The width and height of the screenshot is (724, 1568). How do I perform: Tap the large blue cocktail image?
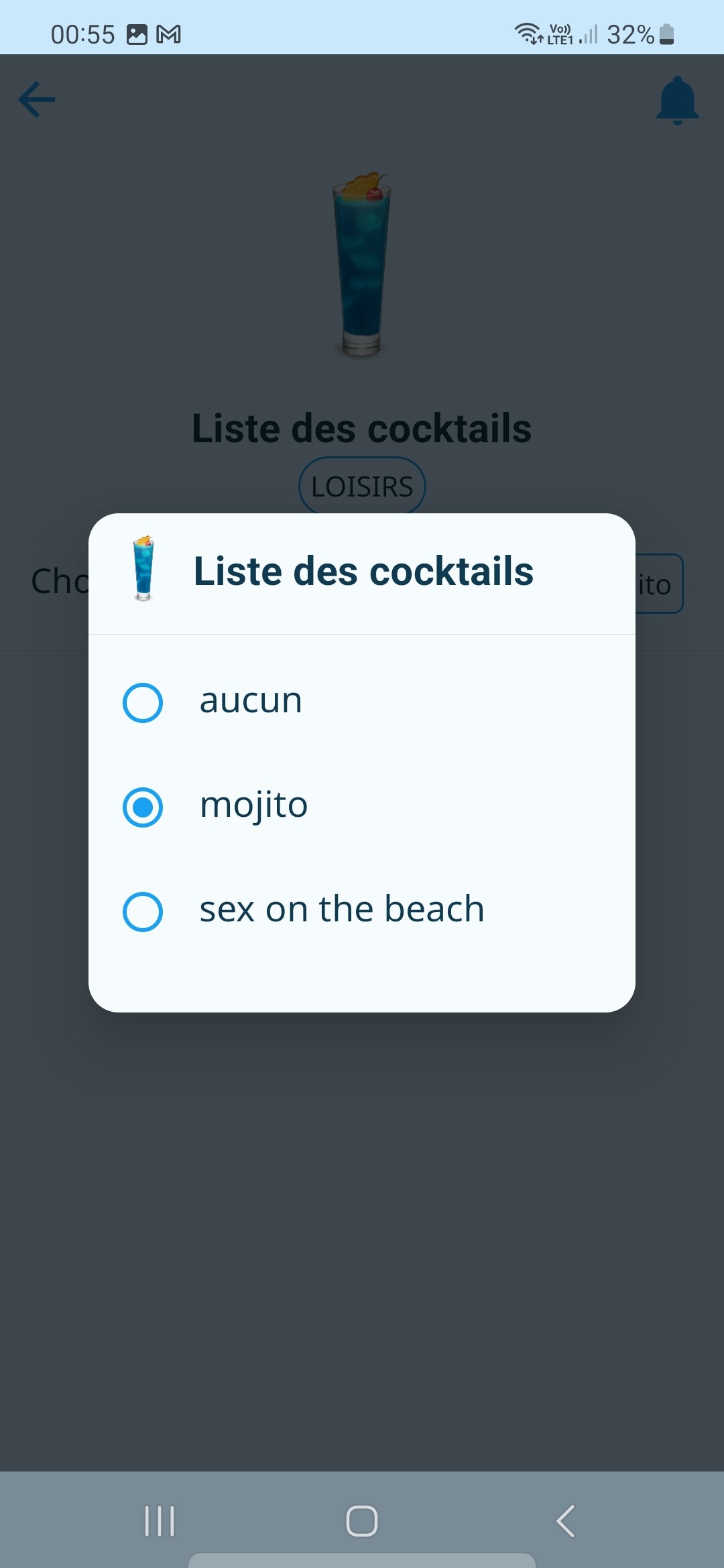[362, 265]
